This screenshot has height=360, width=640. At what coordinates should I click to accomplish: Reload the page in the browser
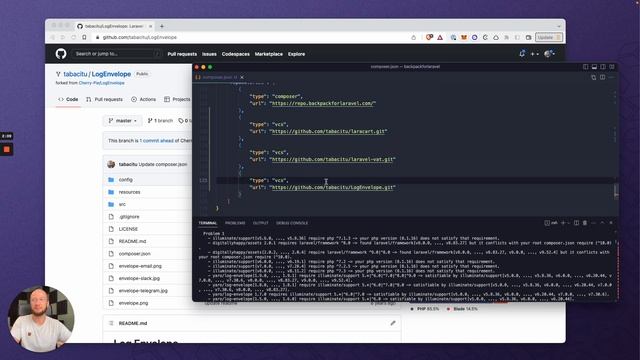pyautogui.click(x=73, y=37)
